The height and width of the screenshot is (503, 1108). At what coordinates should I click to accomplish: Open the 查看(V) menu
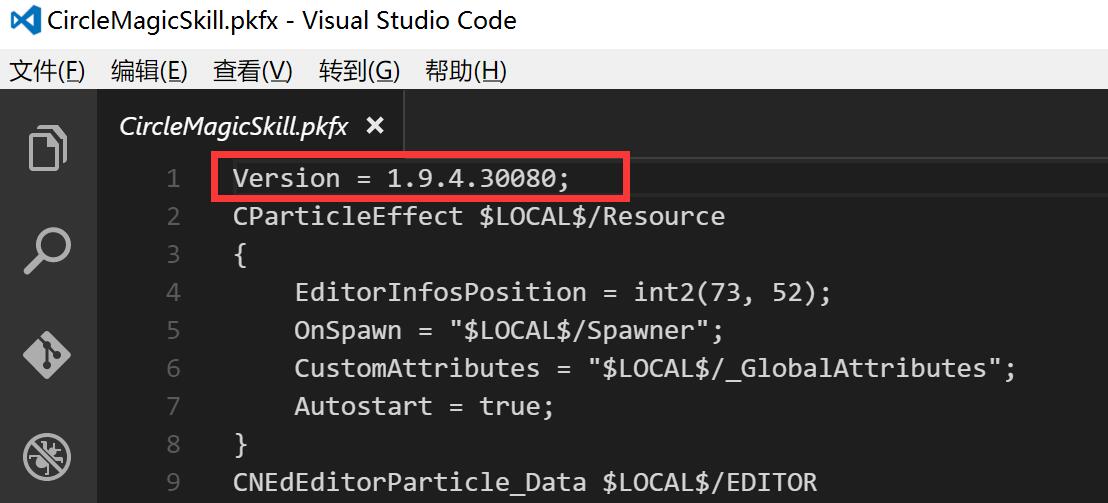252,71
